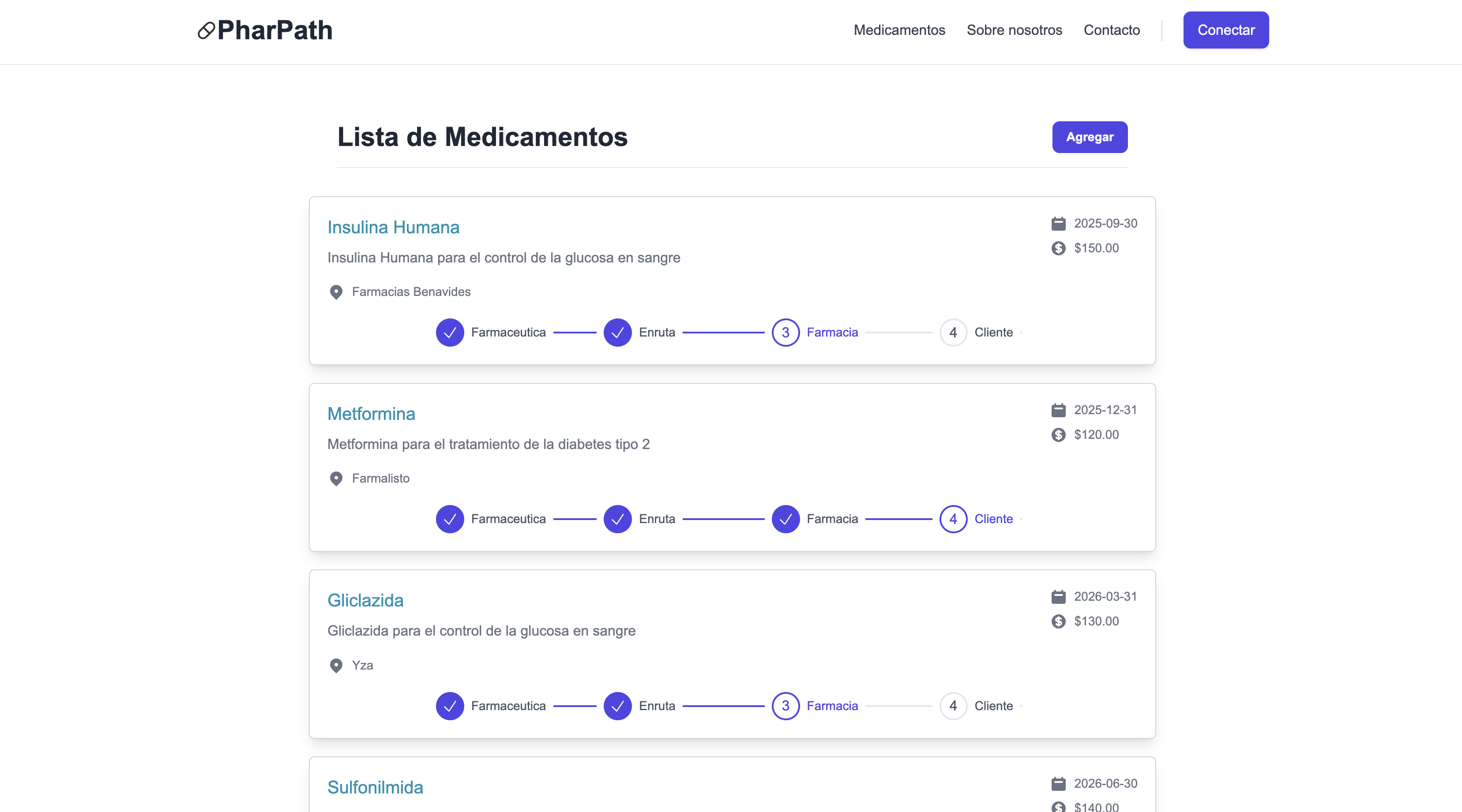
Task: Click the 2026-03-31 expiry date
Action: point(1105,597)
